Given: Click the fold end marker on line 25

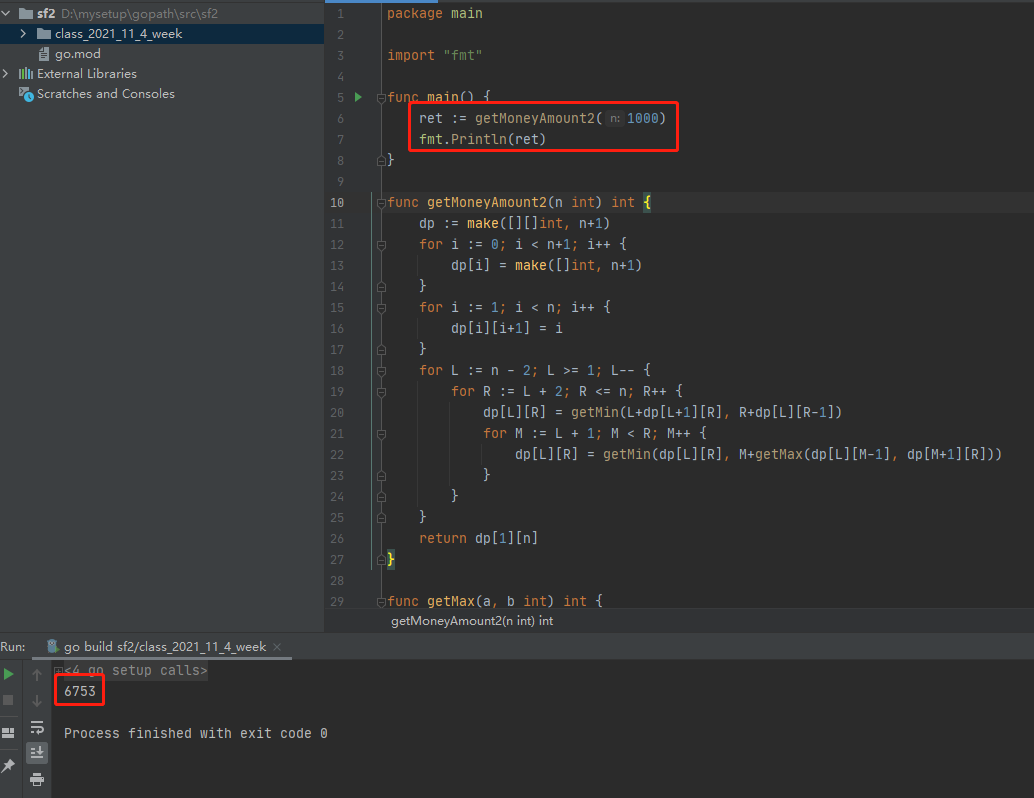Looking at the screenshot, I should [381, 518].
